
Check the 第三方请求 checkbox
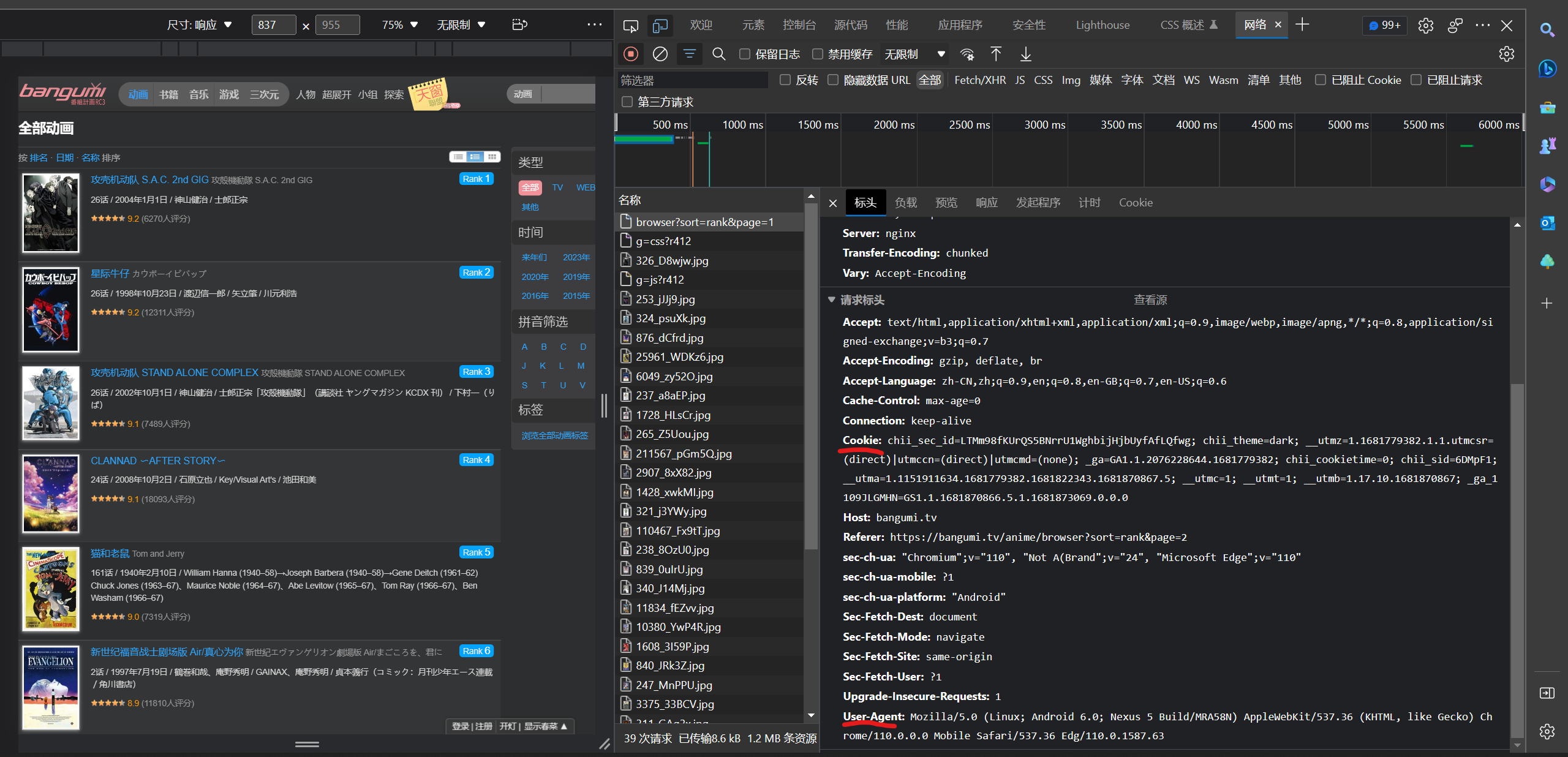click(x=627, y=102)
